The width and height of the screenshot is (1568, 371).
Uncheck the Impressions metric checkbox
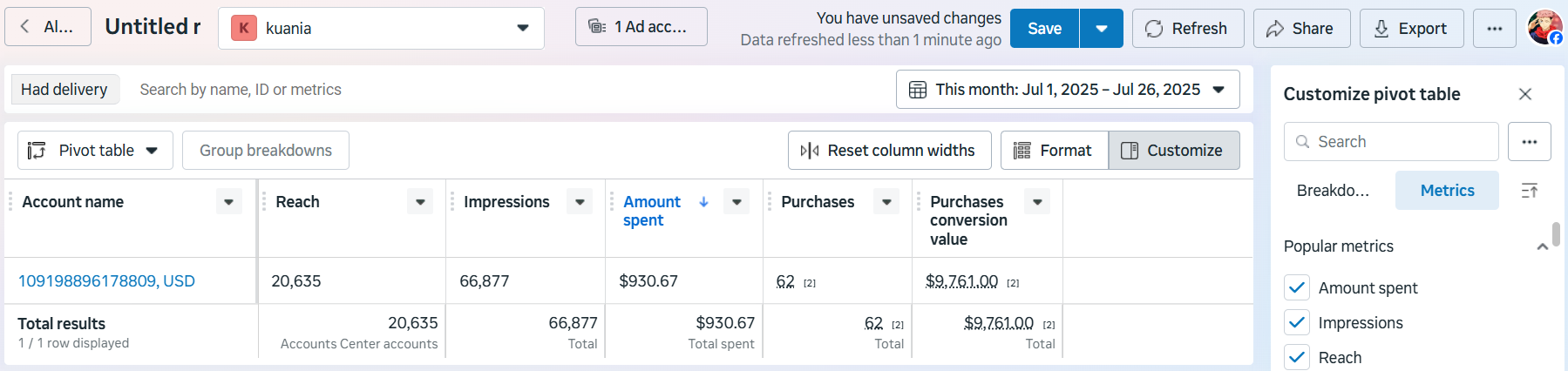pyautogui.click(x=1297, y=322)
